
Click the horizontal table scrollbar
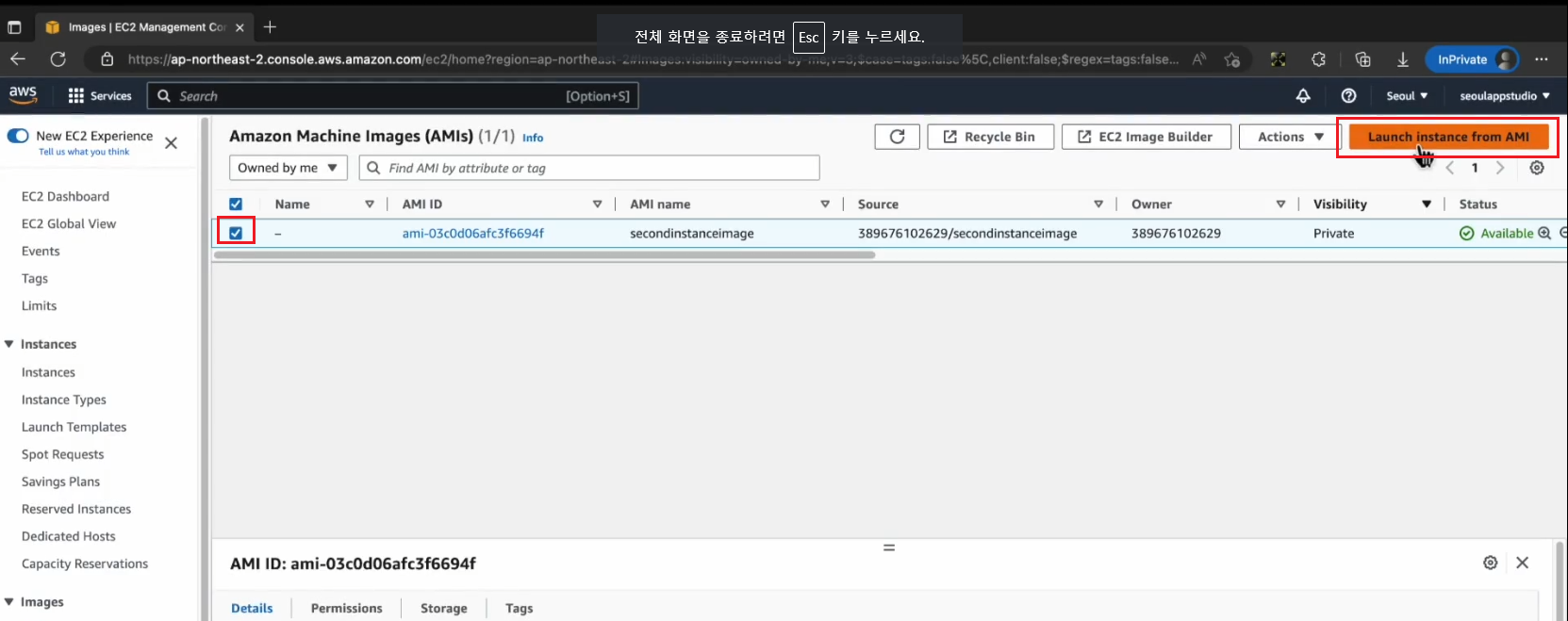(545, 254)
